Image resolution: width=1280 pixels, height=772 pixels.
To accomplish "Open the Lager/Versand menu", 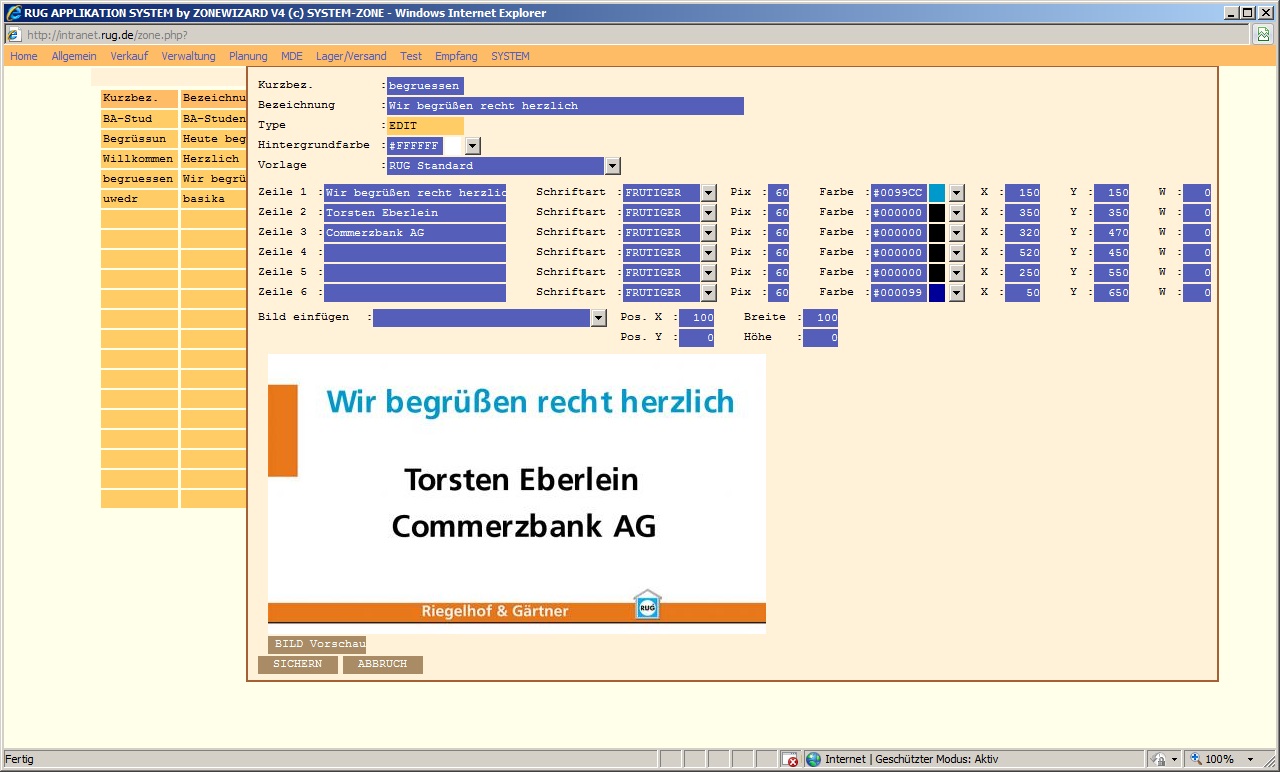I will (x=351, y=56).
